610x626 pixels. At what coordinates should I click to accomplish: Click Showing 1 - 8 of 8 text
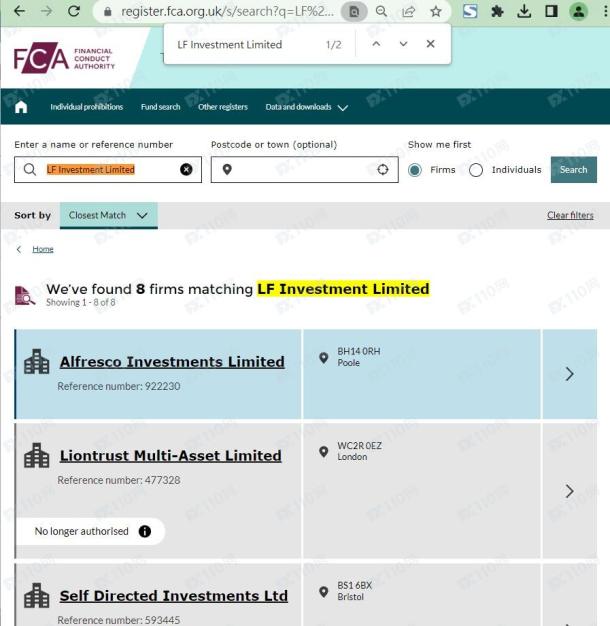coord(81,302)
